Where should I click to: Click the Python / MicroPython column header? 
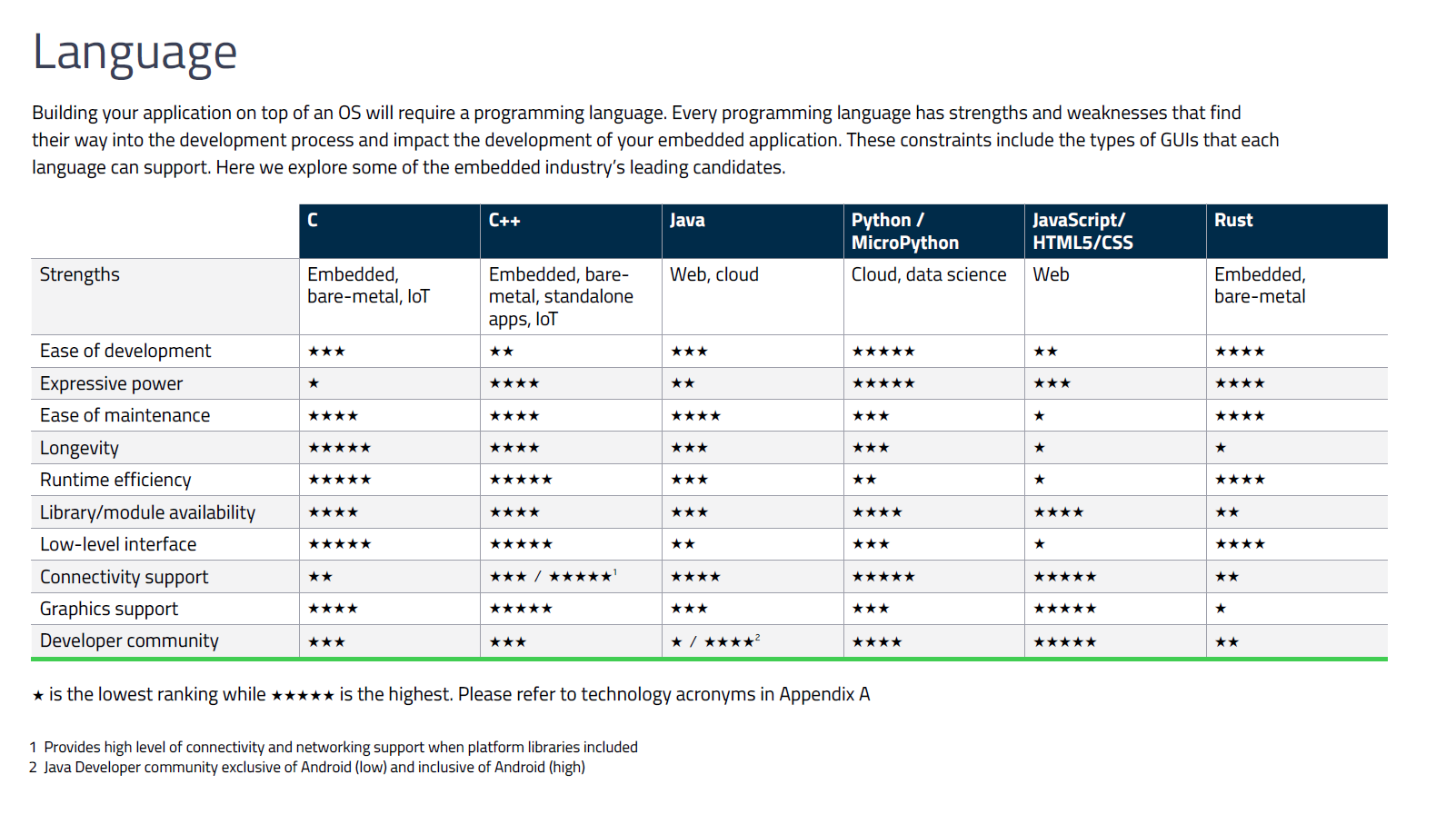[x=904, y=232]
